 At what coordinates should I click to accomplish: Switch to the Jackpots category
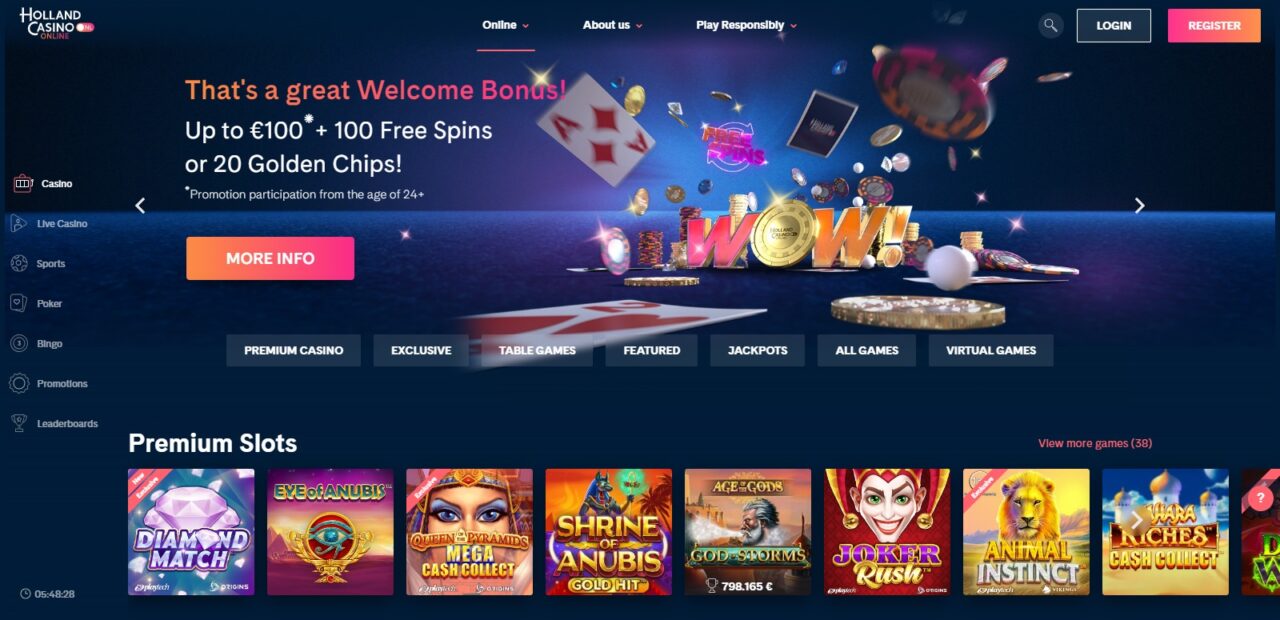[757, 350]
